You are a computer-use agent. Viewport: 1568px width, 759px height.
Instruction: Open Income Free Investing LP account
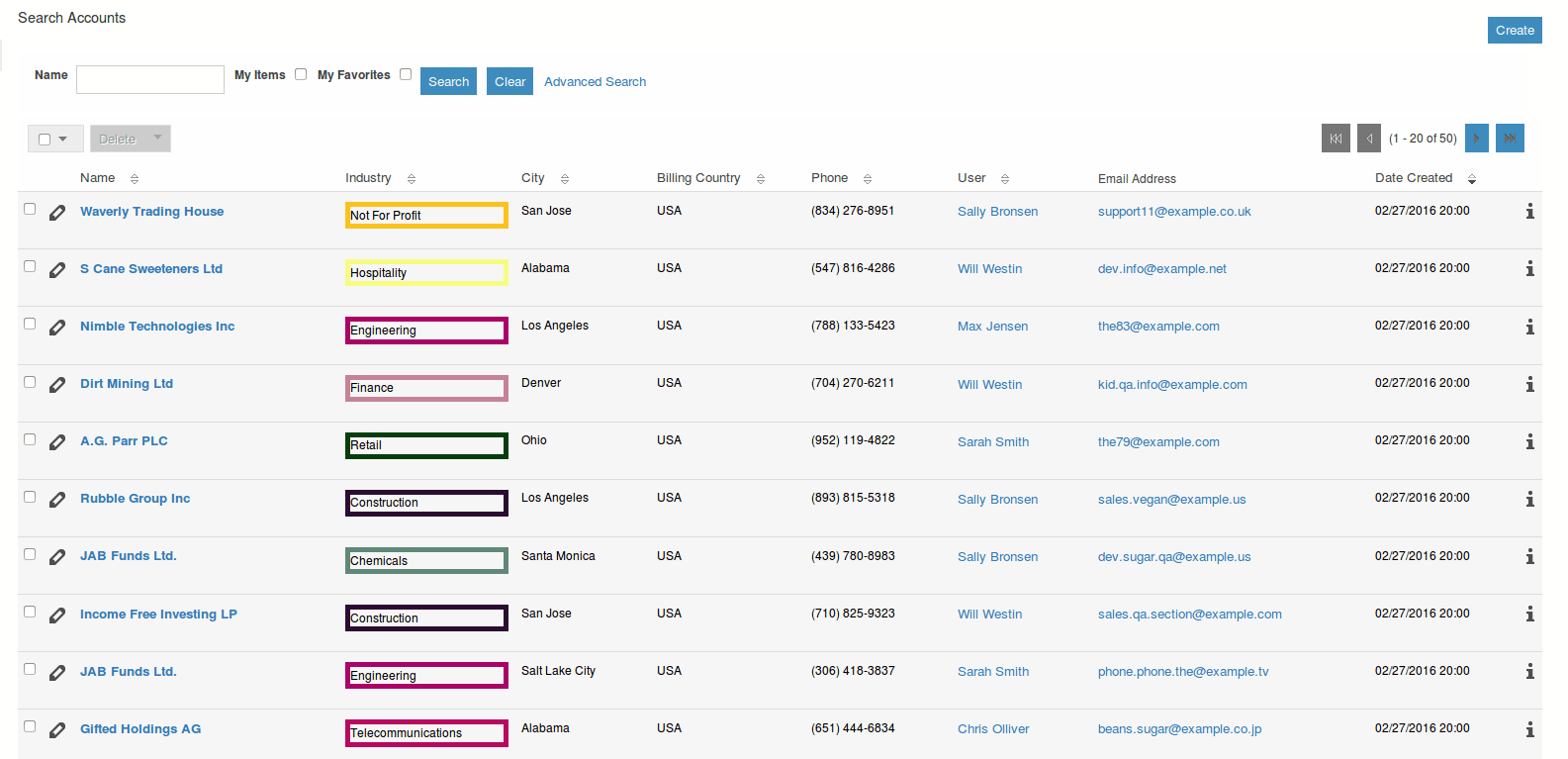158,614
